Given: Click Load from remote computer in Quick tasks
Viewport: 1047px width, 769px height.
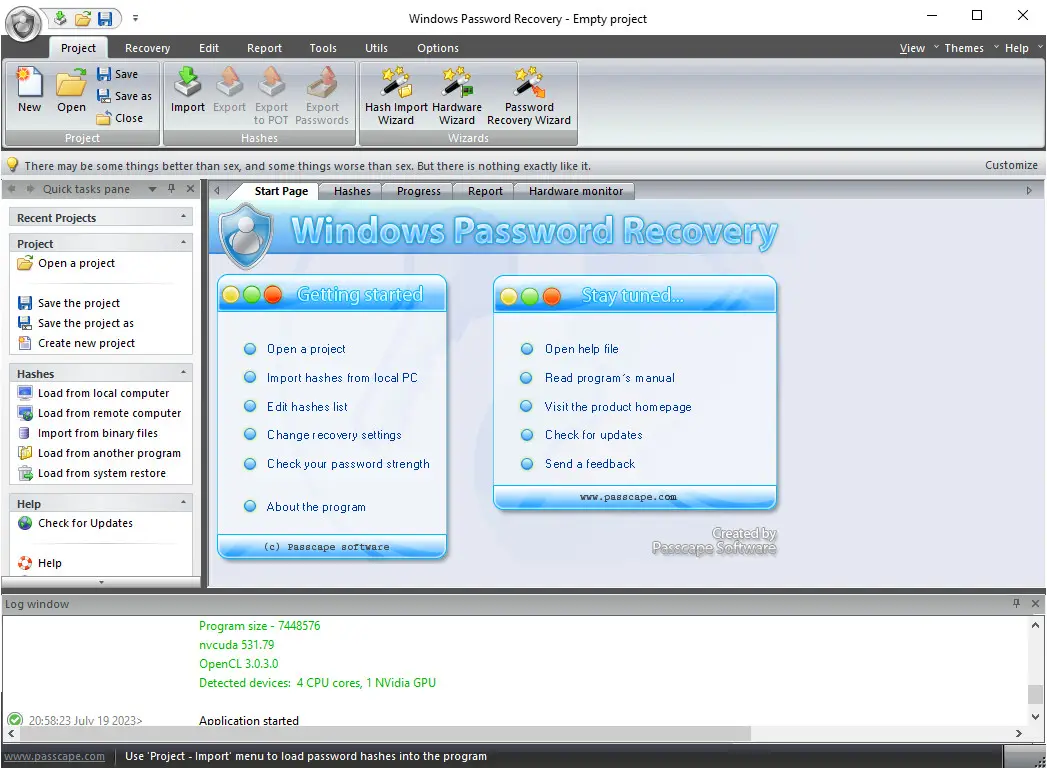Looking at the screenshot, I should point(99,413).
